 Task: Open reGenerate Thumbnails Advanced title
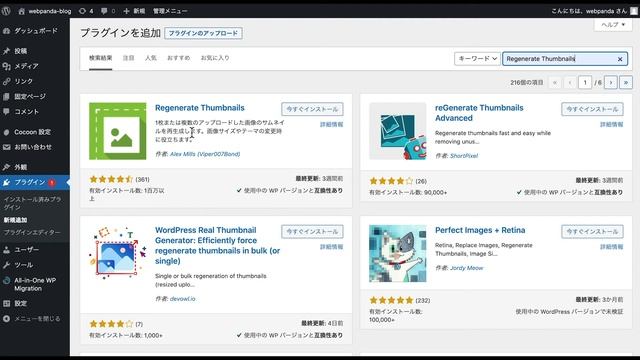coord(479,113)
